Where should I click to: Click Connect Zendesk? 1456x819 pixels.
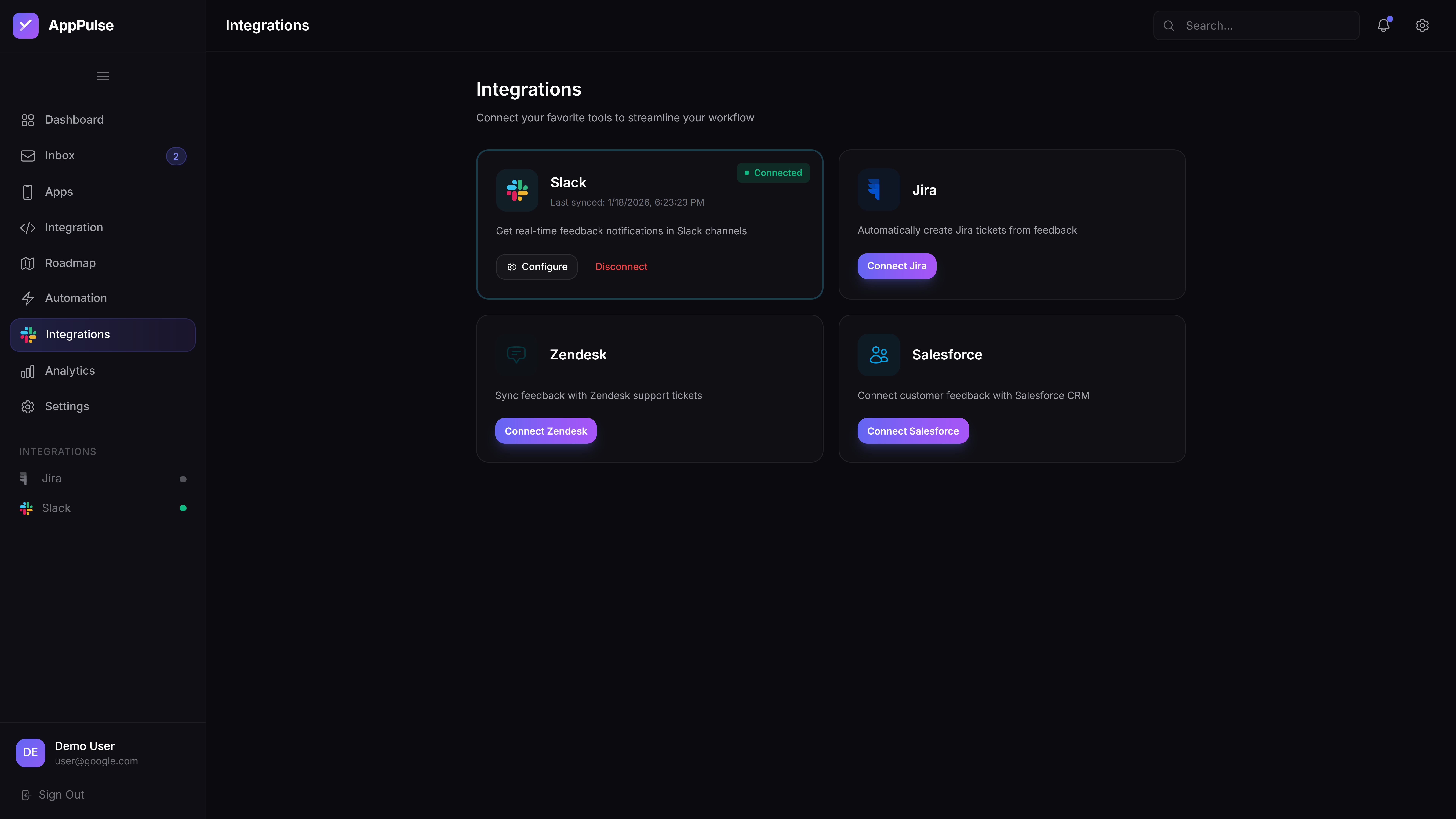[545, 431]
